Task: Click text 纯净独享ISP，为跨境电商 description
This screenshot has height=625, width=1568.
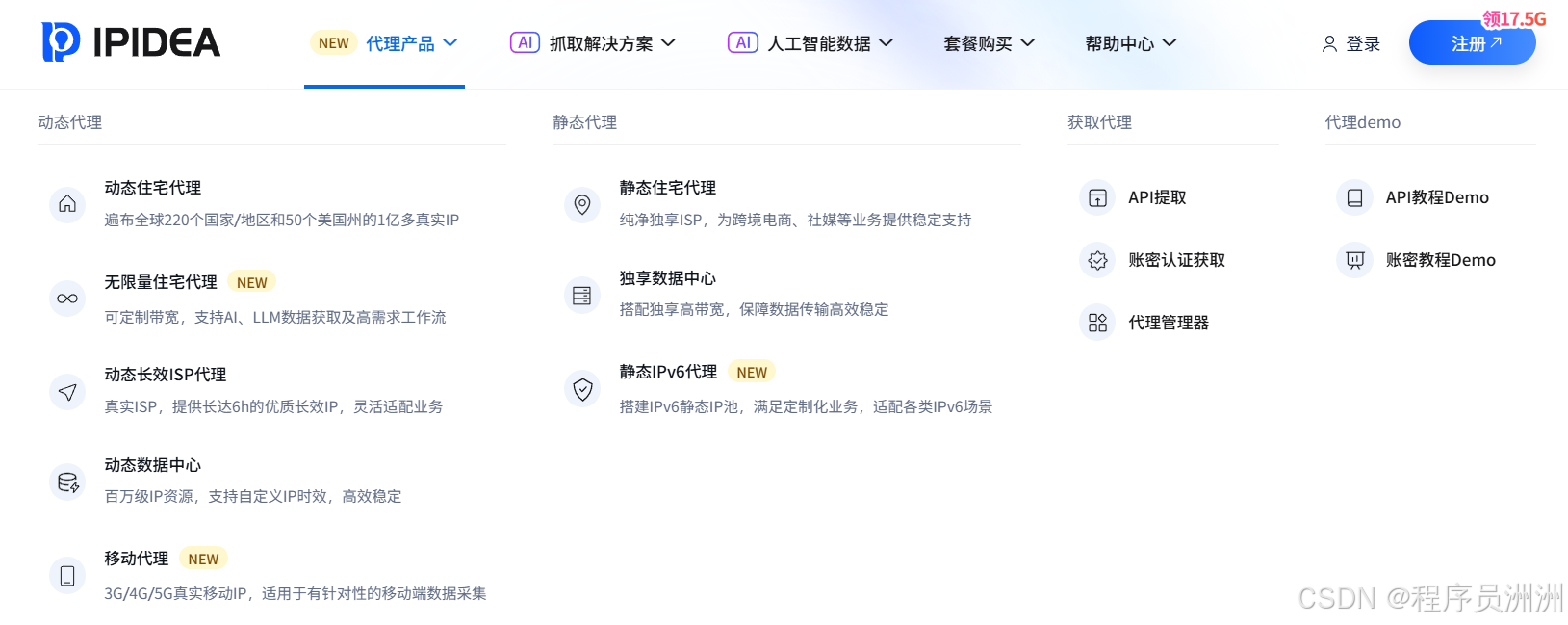Action: click(x=795, y=220)
